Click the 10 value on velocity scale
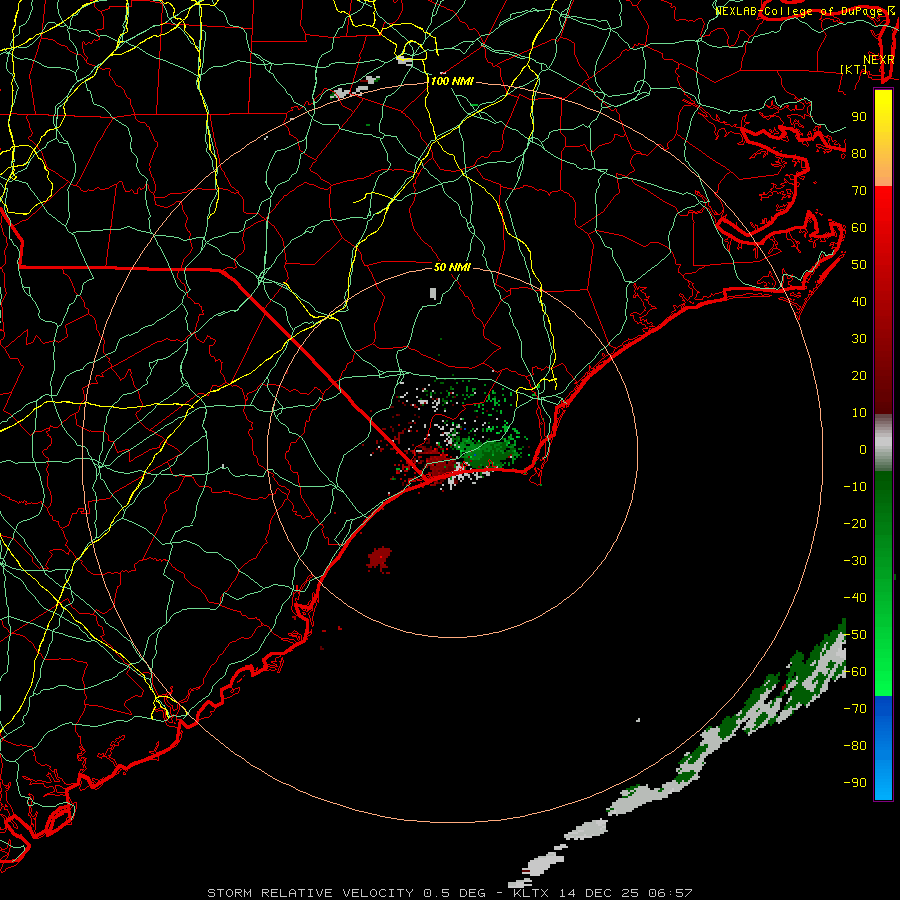 [859, 413]
